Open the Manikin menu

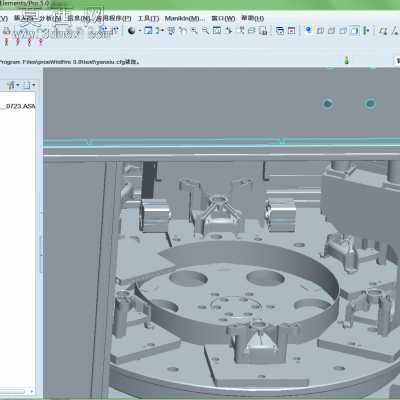185,18
